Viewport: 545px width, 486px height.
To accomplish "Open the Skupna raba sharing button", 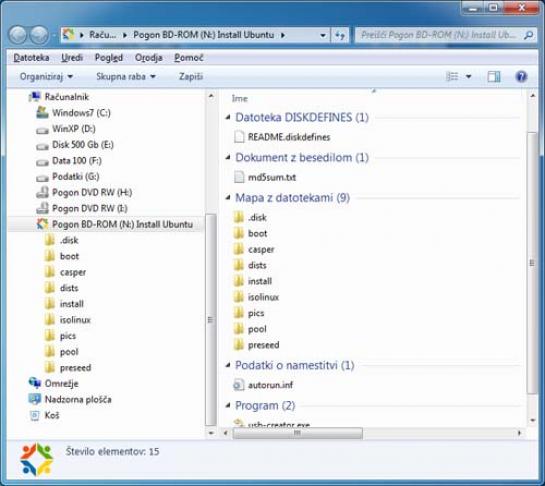I will tap(125, 76).
